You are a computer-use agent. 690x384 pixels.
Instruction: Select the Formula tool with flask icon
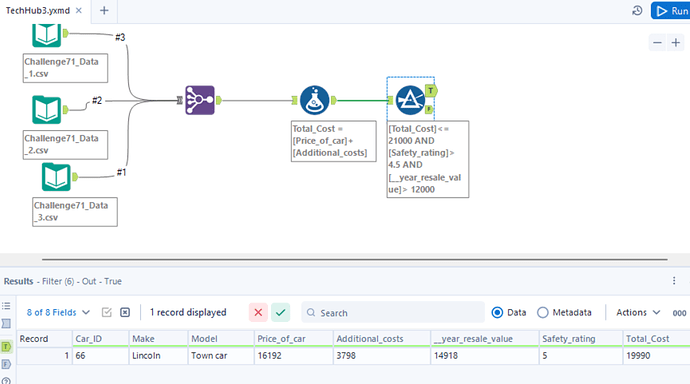point(314,100)
